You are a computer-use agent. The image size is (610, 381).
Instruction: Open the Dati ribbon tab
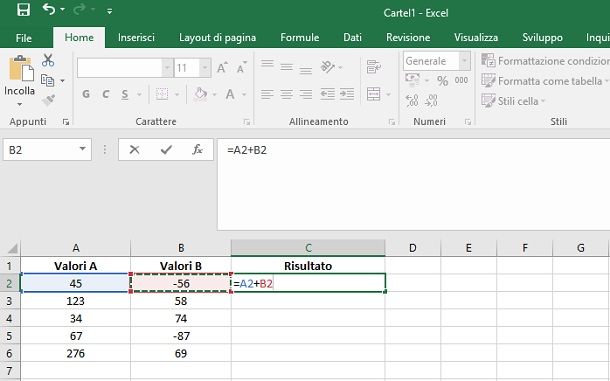(x=352, y=37)
